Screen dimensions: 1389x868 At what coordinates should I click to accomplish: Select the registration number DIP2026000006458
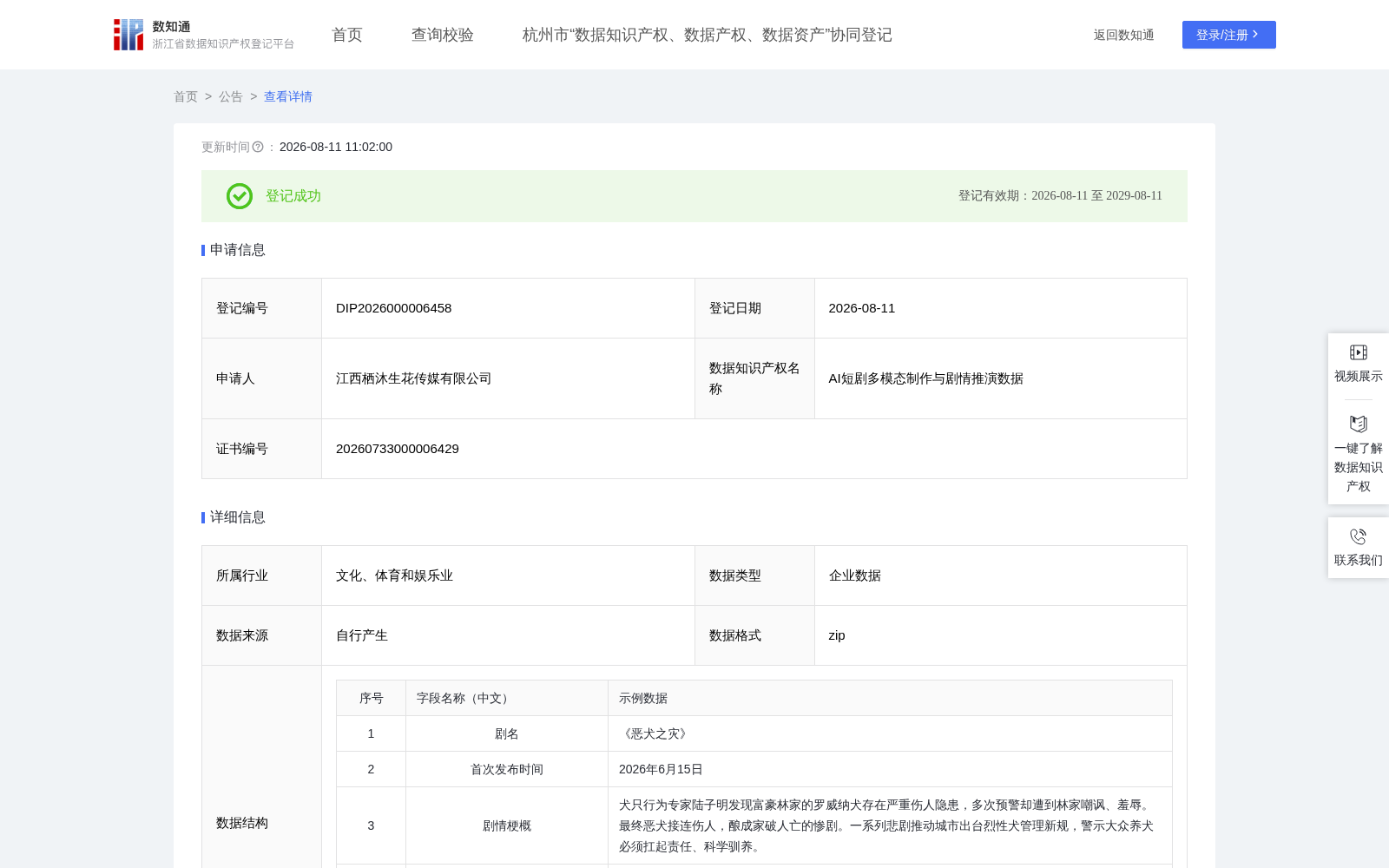pos(393,308)
